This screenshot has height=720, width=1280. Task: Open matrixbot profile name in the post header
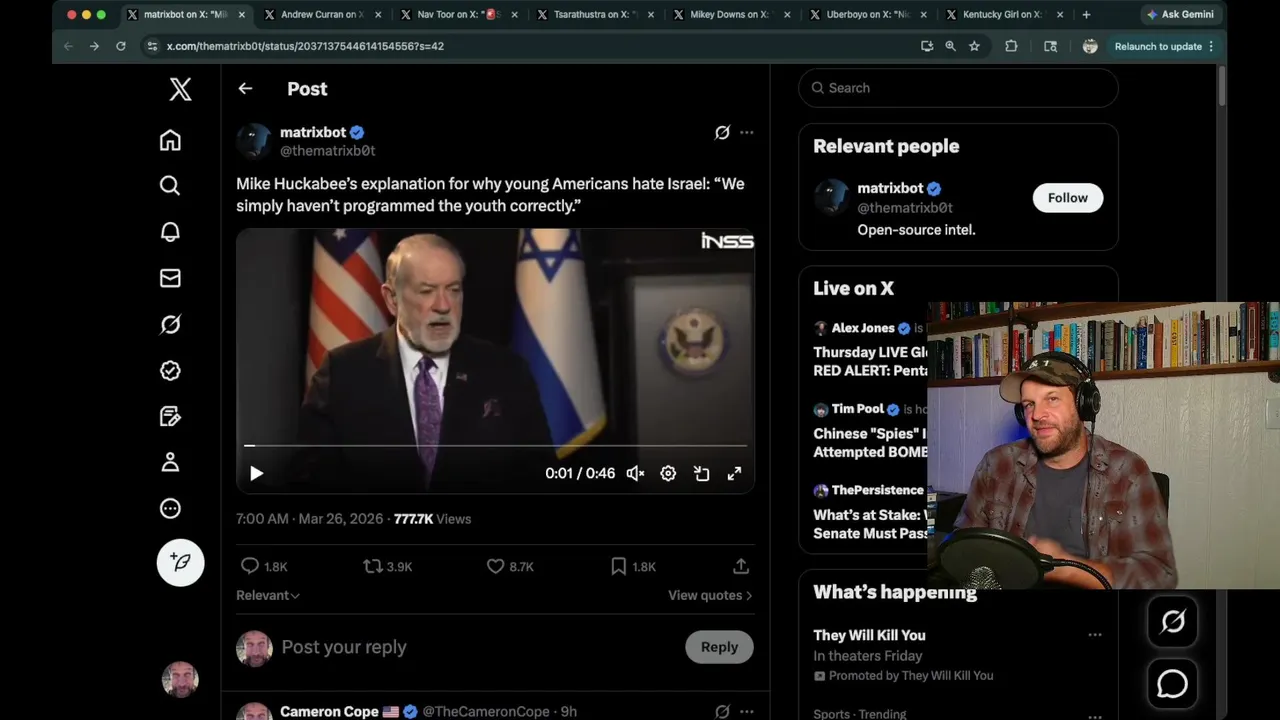click(312, 132)
